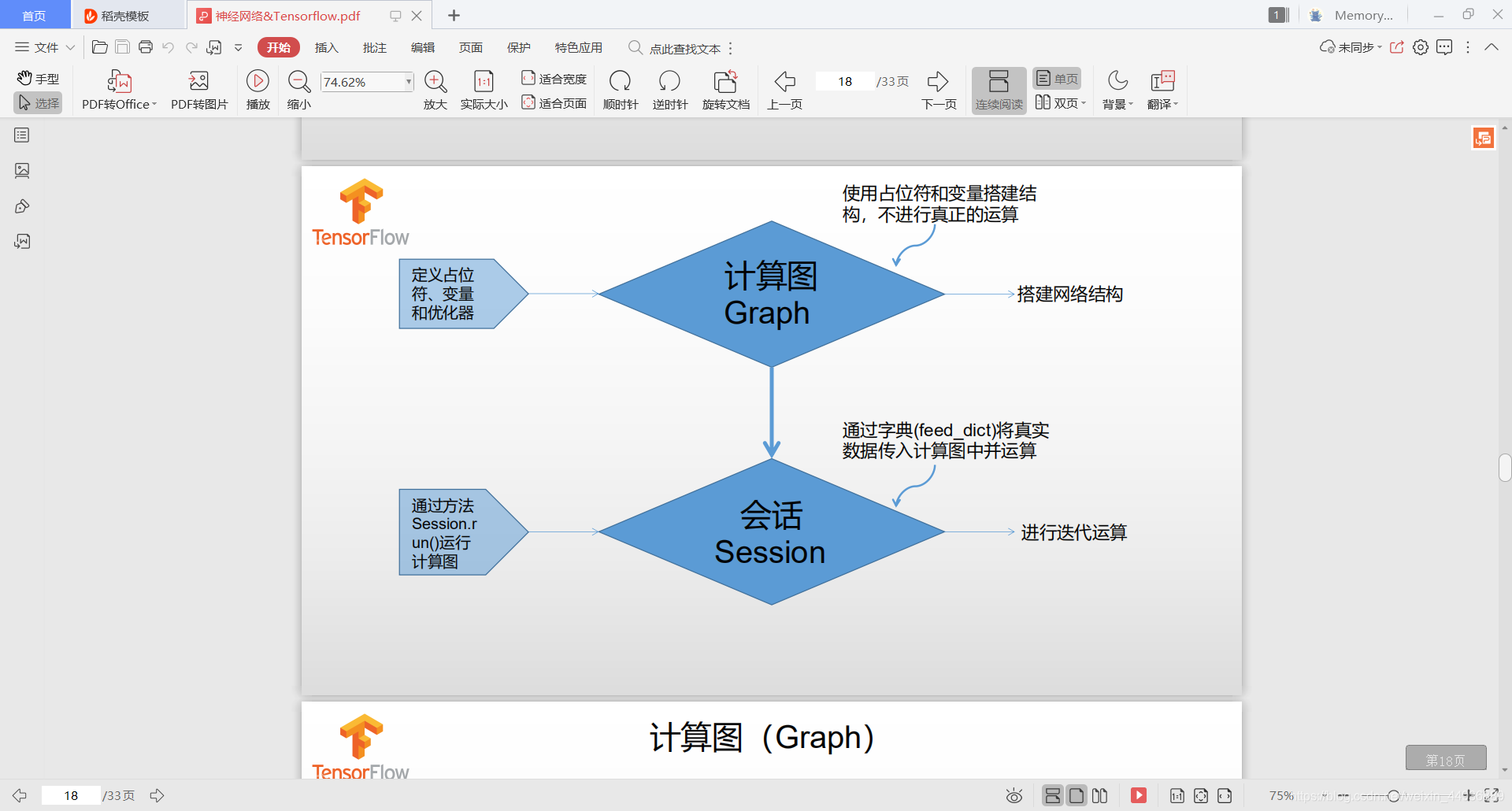Click the share export icon
The image size is (1512, 811).
coord(1397,47)
